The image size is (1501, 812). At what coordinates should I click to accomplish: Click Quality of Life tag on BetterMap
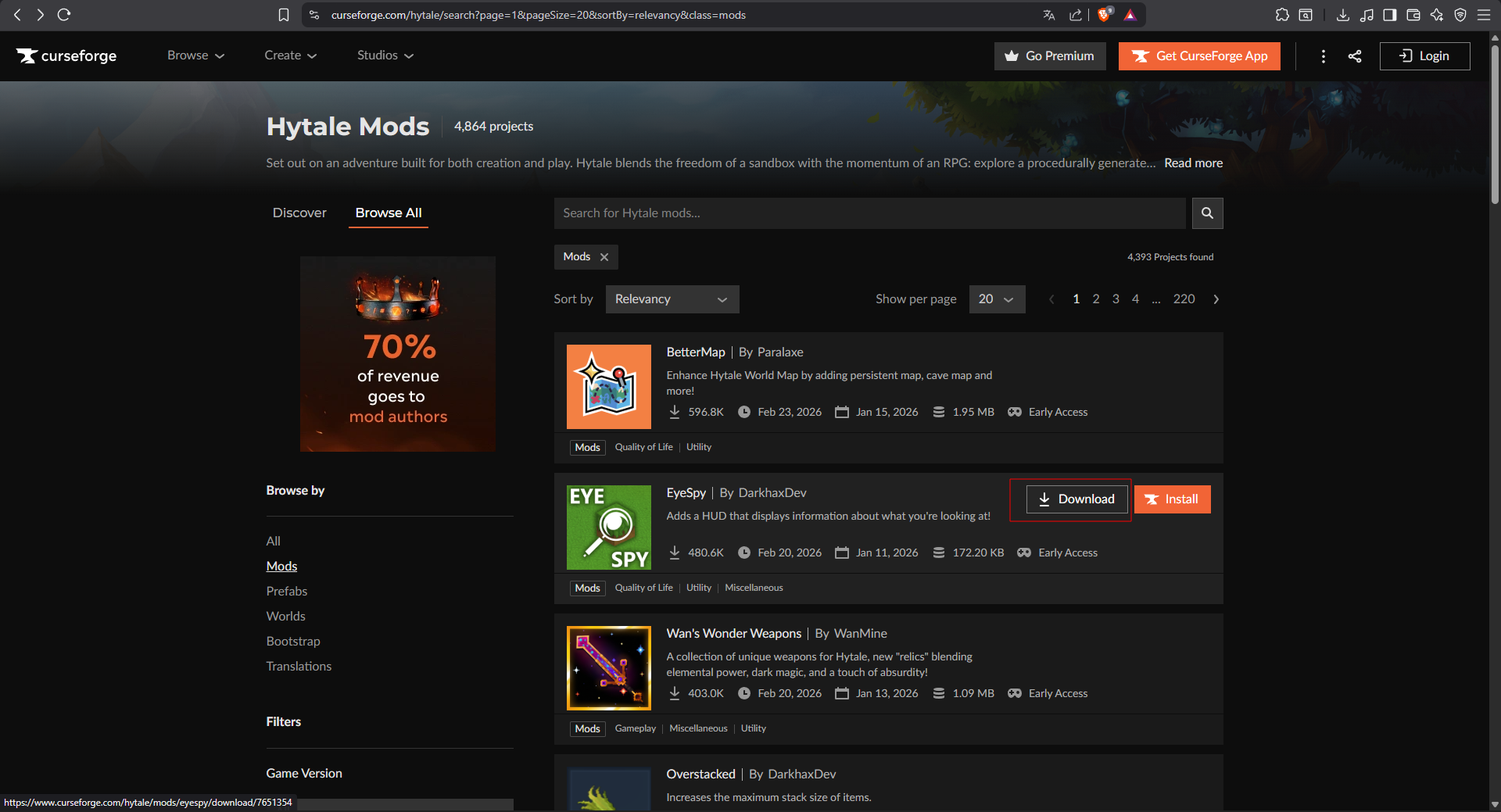643,447
